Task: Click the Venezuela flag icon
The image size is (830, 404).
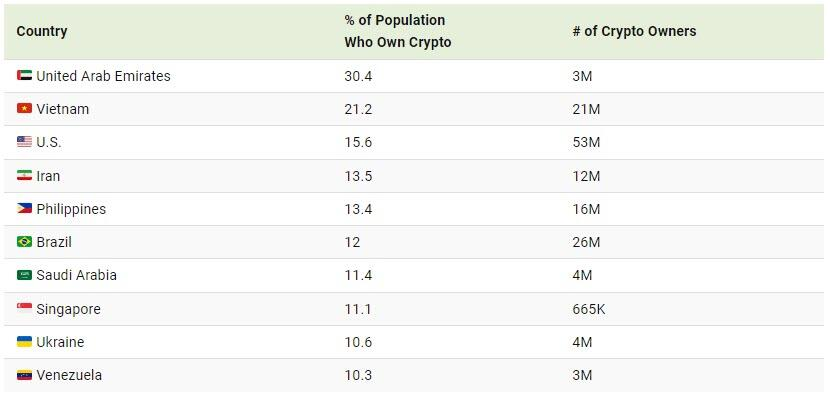Action: coord(24,375)
